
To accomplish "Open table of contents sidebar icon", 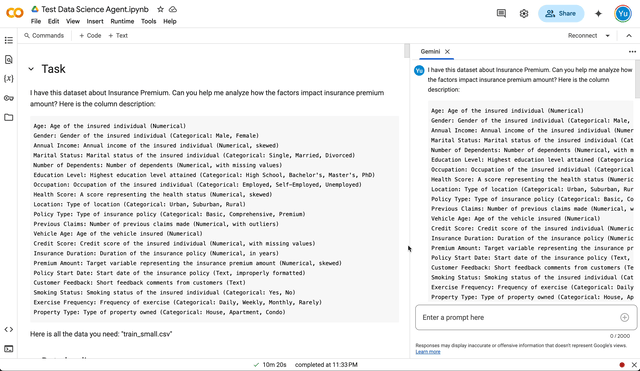I will [x=9, y=40].
